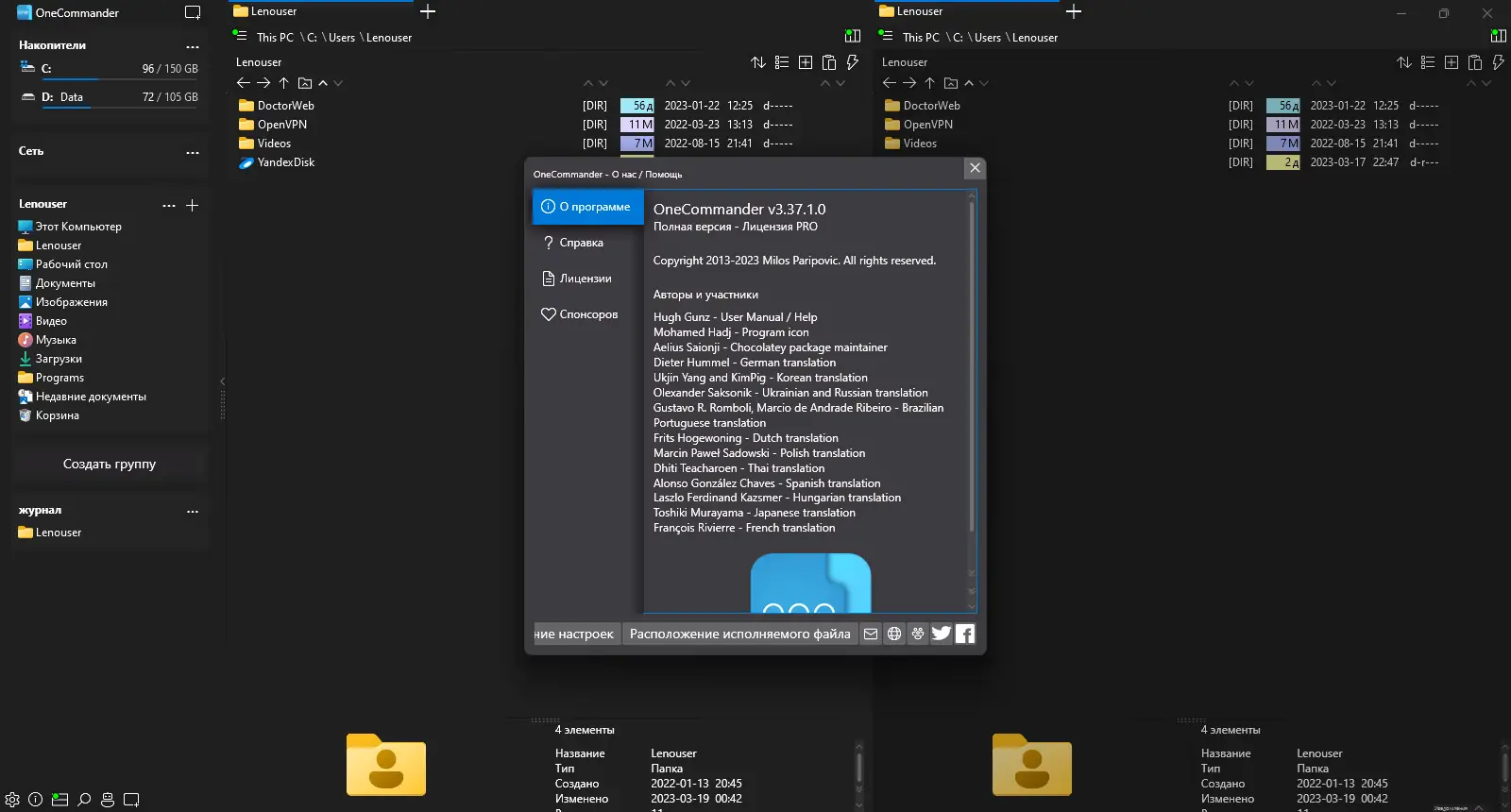
Task: Click the panel layout icon with green dot
Action: tap(59, 800)
